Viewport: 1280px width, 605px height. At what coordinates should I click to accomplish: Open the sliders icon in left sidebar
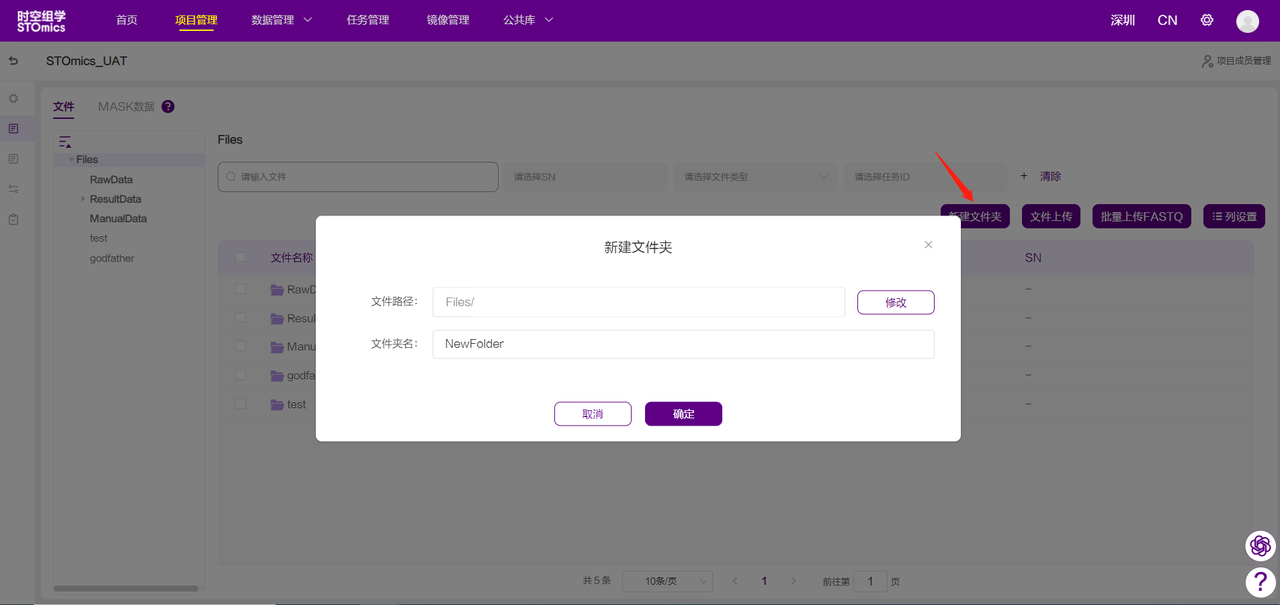(13, 189)
